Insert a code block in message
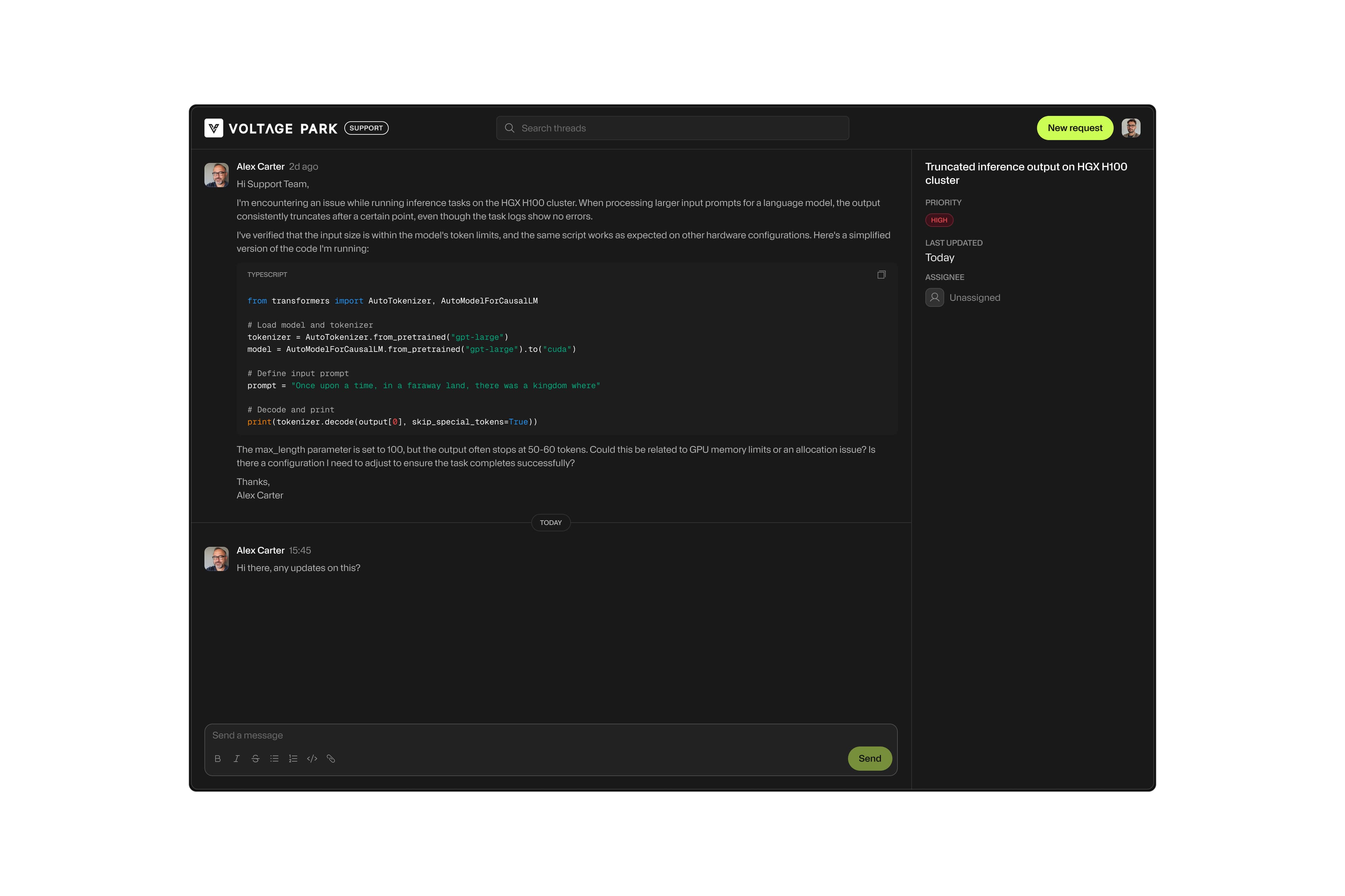Screen dimensions: 1345x896 click(312, 758)
